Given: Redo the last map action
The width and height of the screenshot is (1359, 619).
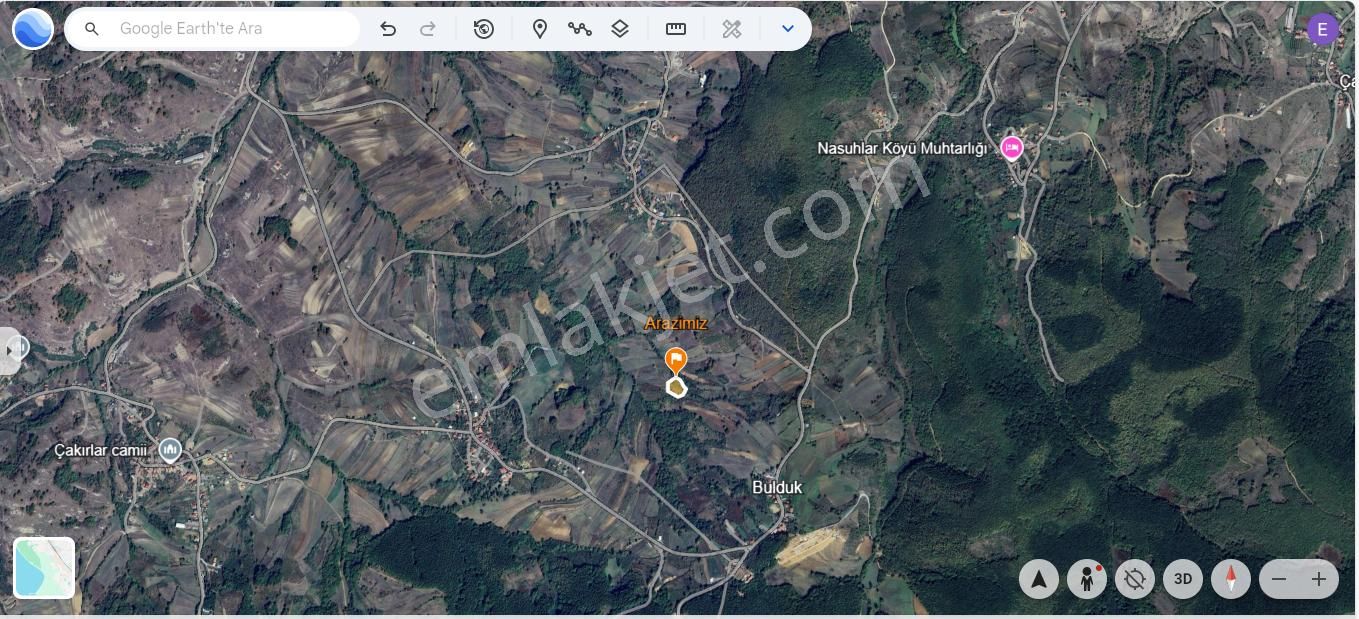Looking at the screenshot, I should point(427,28).
